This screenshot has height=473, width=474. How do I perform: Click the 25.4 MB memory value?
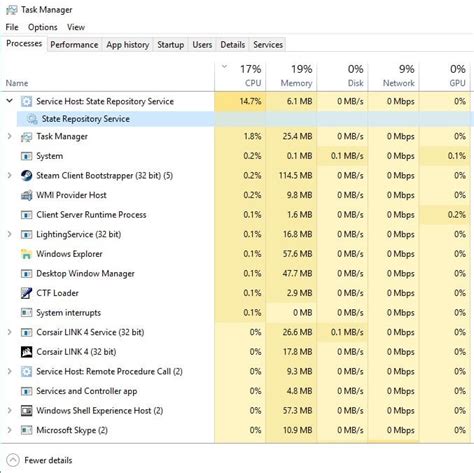tap(298, 136)
